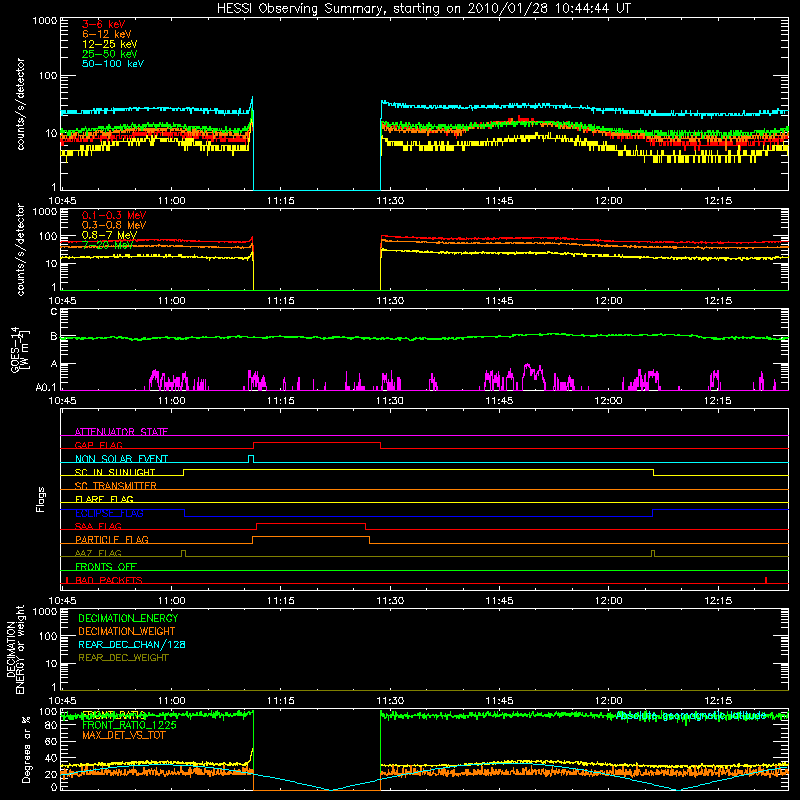Screen dimensions: 800x800
Task: Click the 0.8-7 MeV legend label
Action: tap(109, 235)
